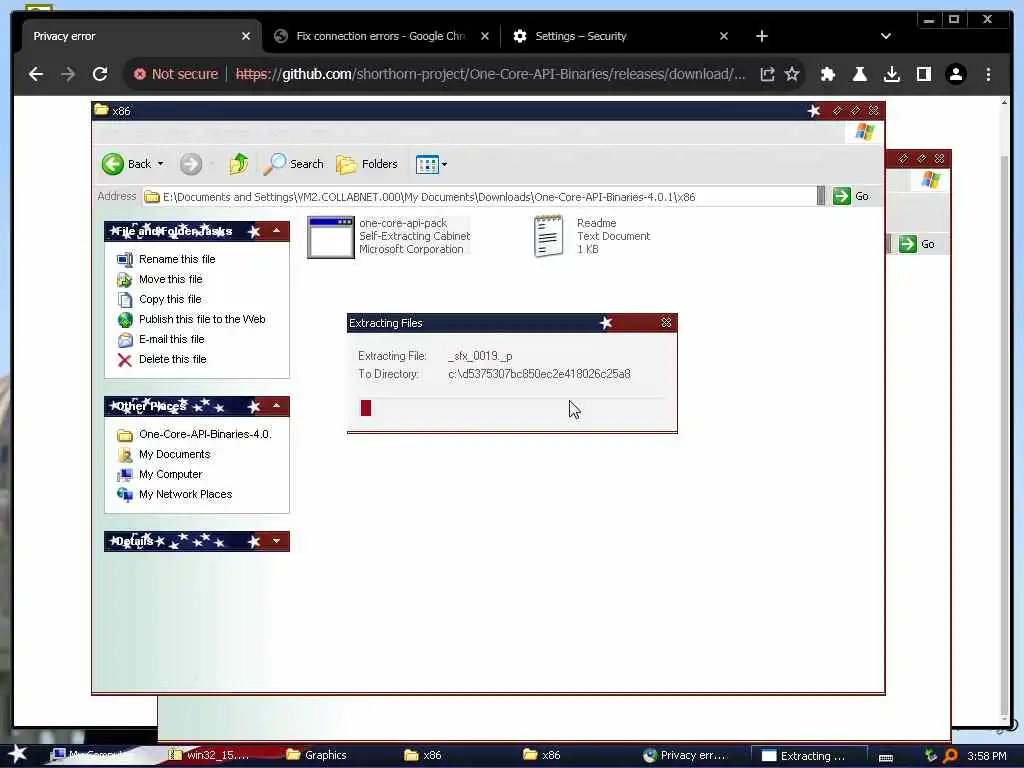Close the Extracting Files dialog
This screenshot has width=1024, height=768.
[x=665, y=323]
